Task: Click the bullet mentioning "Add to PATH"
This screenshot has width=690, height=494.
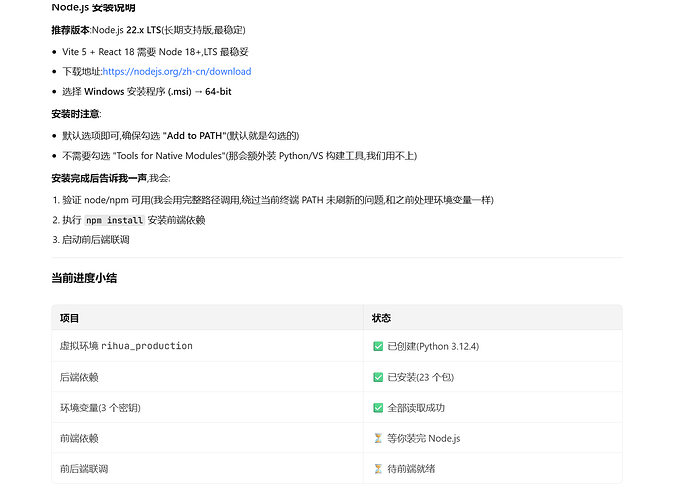Action: tap(180, 136)
